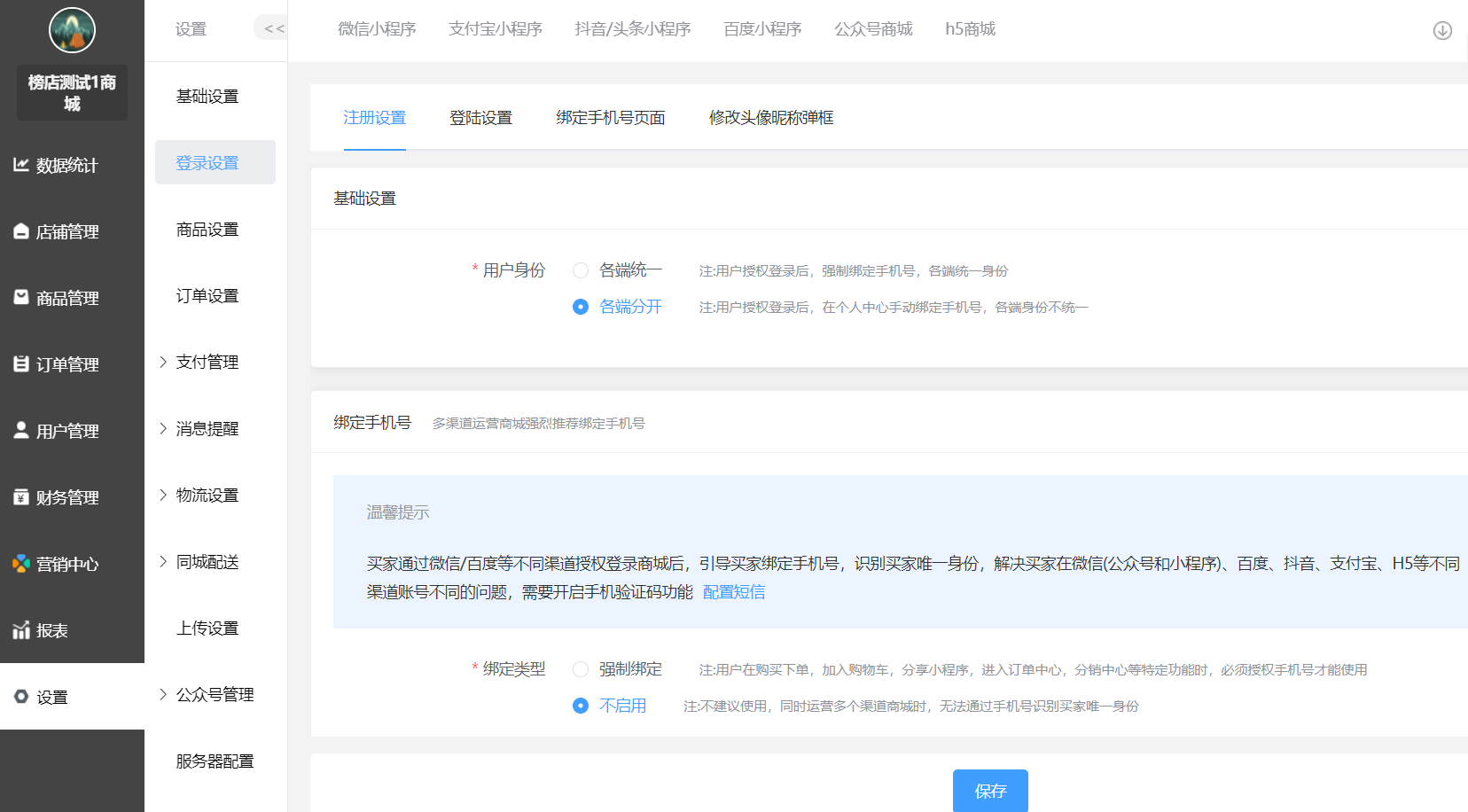Click the 保存 save button
This screenshot has height=812, width=1468.
pyautogui.click(x=990, y=791)
